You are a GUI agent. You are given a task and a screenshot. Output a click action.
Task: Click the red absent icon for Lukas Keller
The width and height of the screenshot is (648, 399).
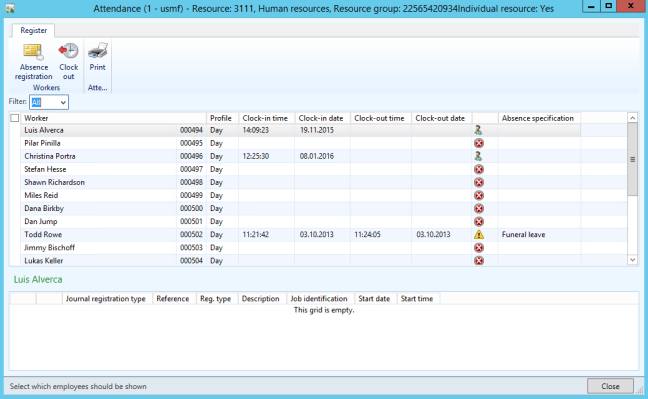(479, 260)
